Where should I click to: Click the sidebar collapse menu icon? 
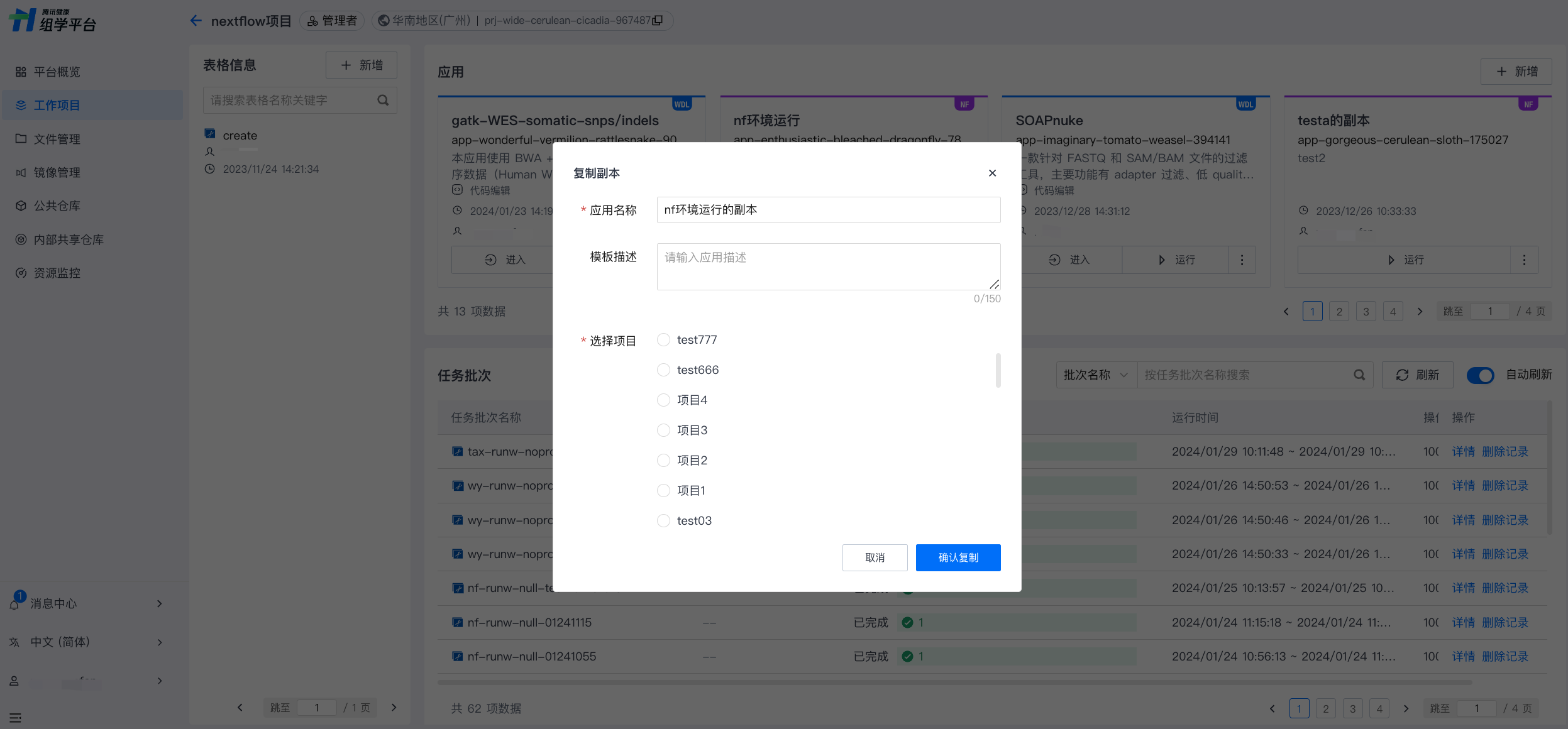point(16,718)
